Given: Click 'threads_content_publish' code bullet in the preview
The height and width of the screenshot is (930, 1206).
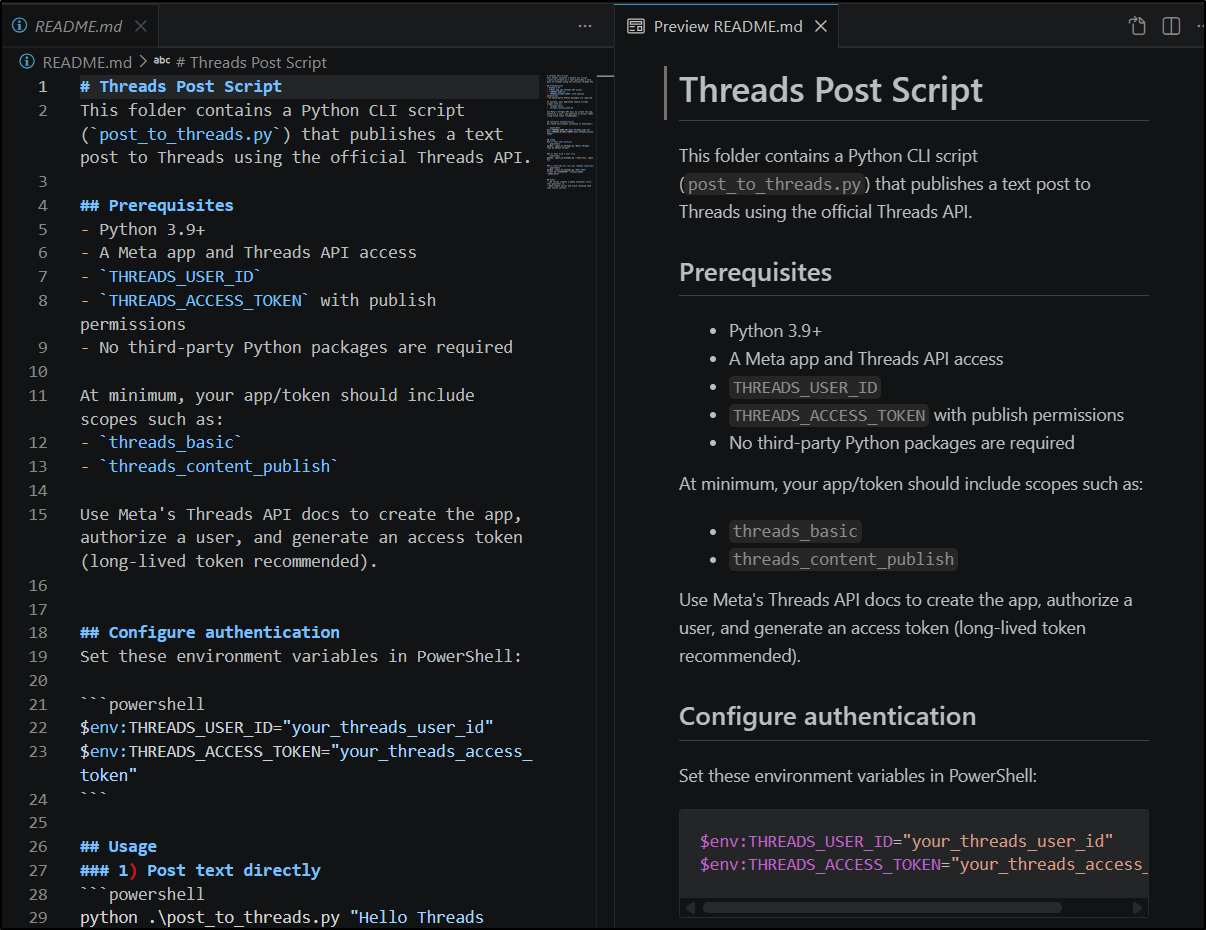Looking at the screenshot, I should click(843, 559).
